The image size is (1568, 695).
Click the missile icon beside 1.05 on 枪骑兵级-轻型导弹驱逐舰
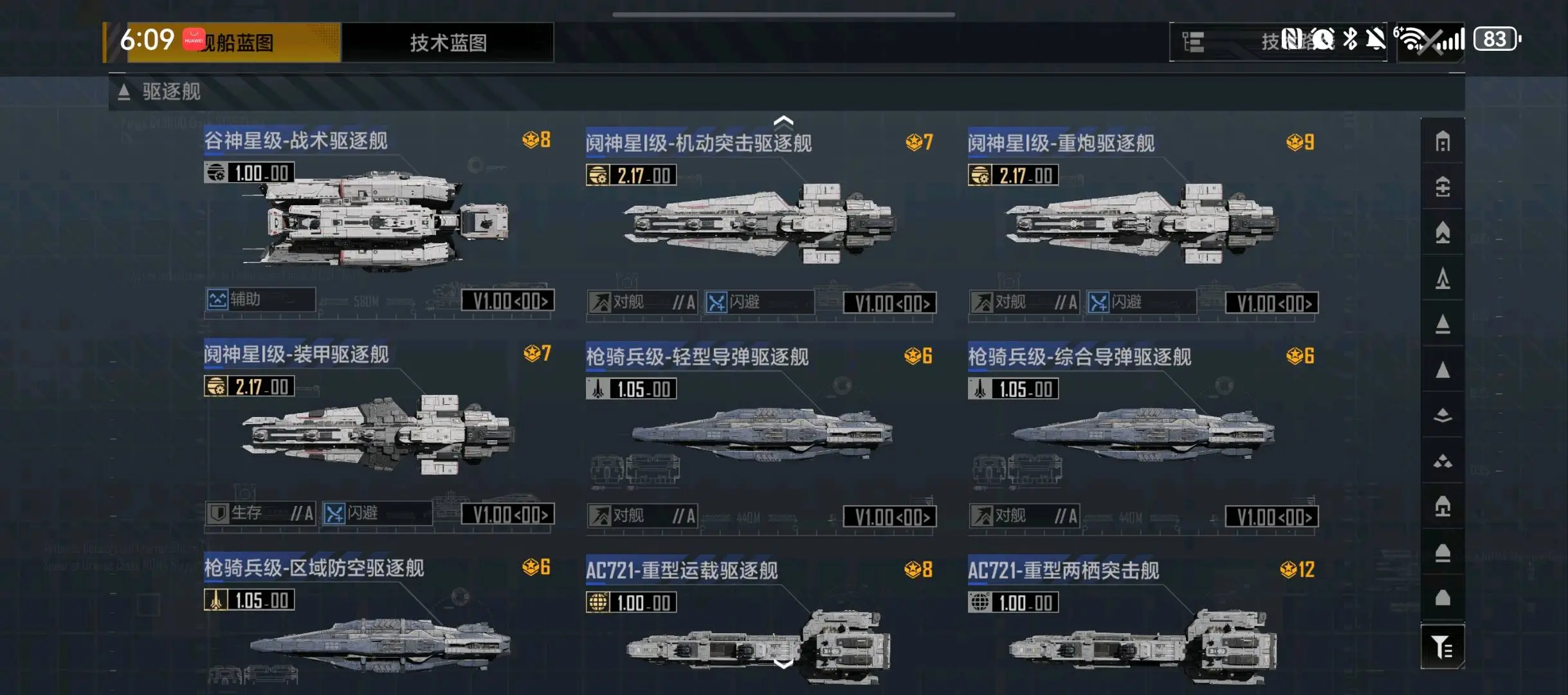click(597, 389)
